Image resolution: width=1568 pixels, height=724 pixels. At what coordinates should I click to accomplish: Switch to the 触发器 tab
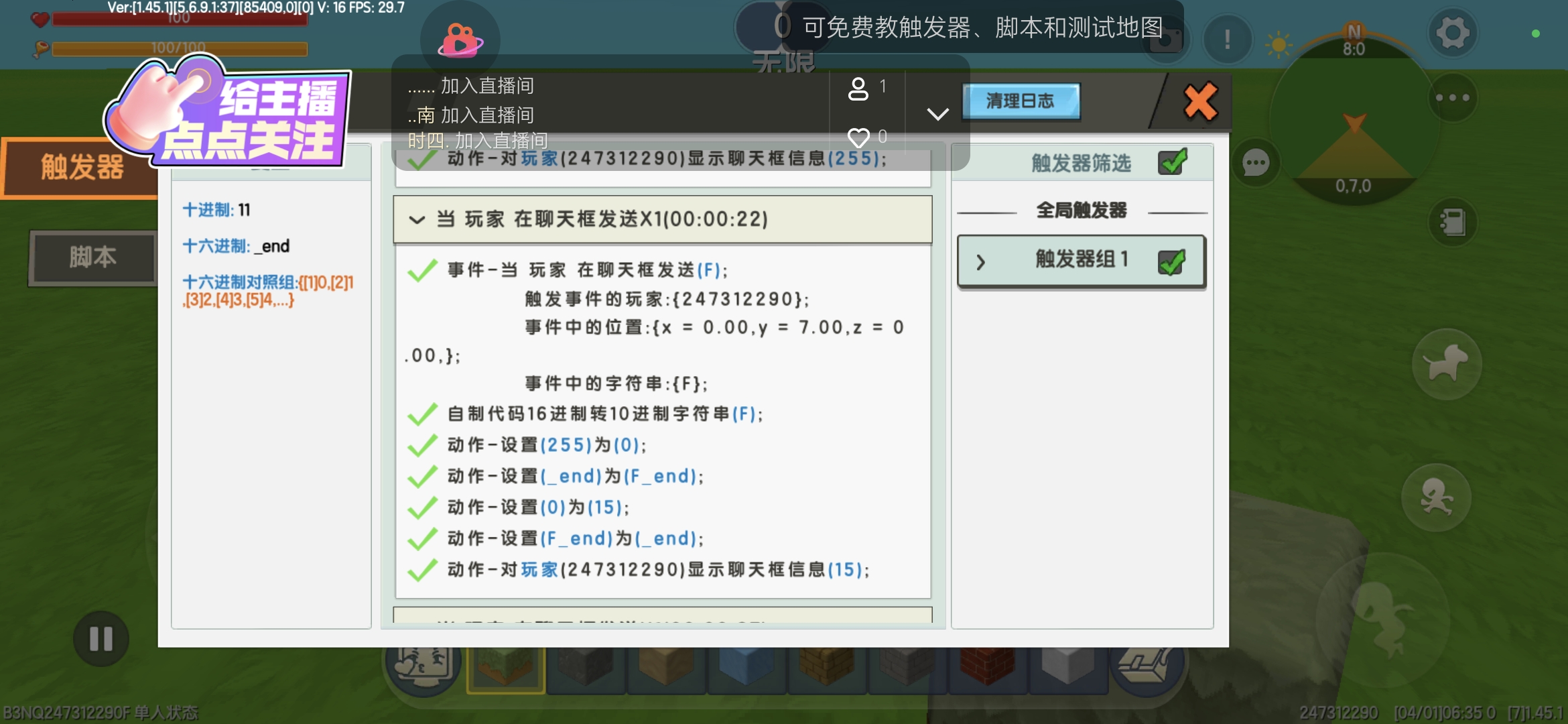[80, 168]
